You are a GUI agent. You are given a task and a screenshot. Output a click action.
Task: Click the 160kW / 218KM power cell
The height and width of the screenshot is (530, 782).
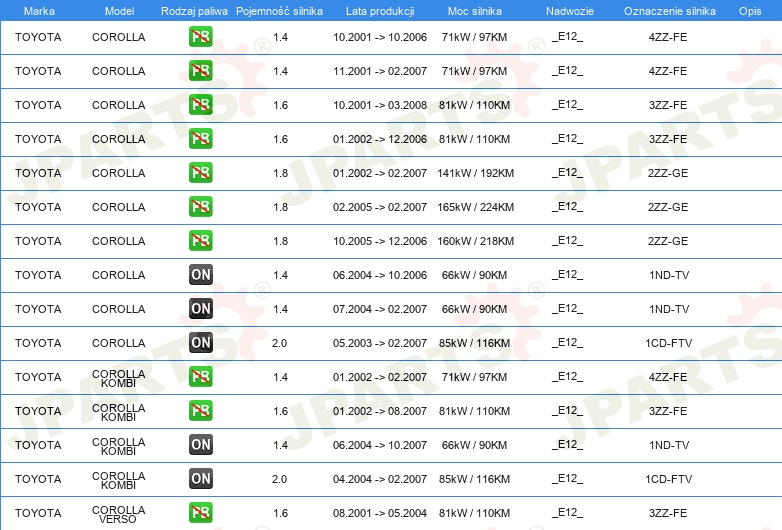coord(475,241)
